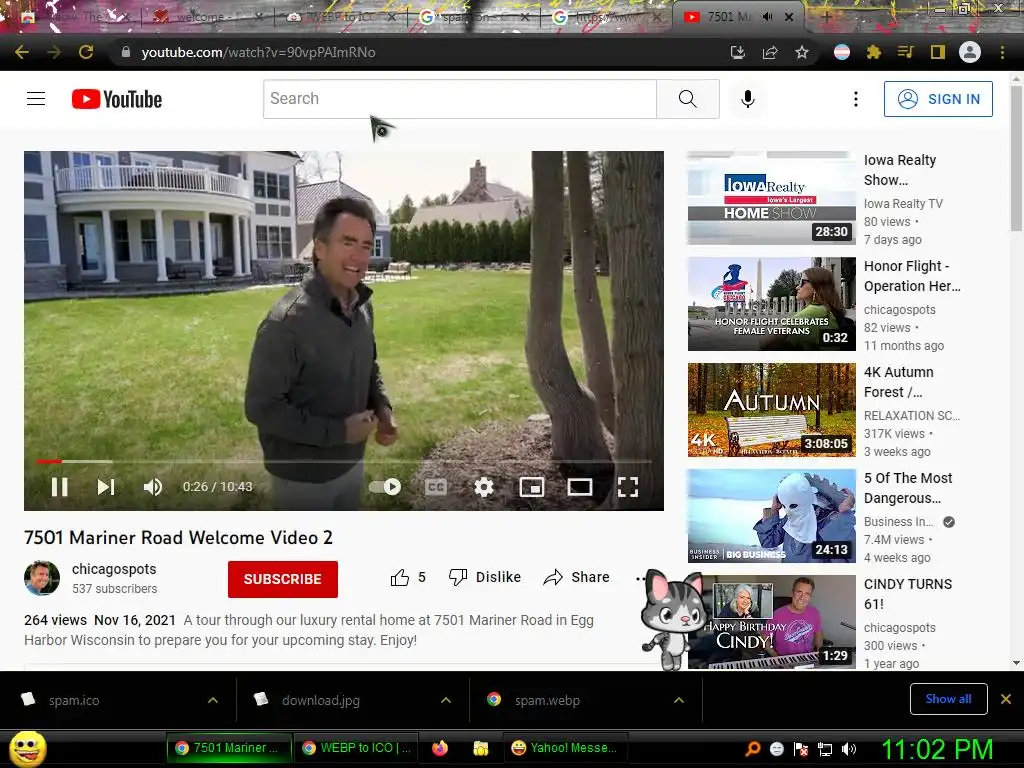
Task: Click the 11:02 PM taskbar clock
Action: coord(937,749)
